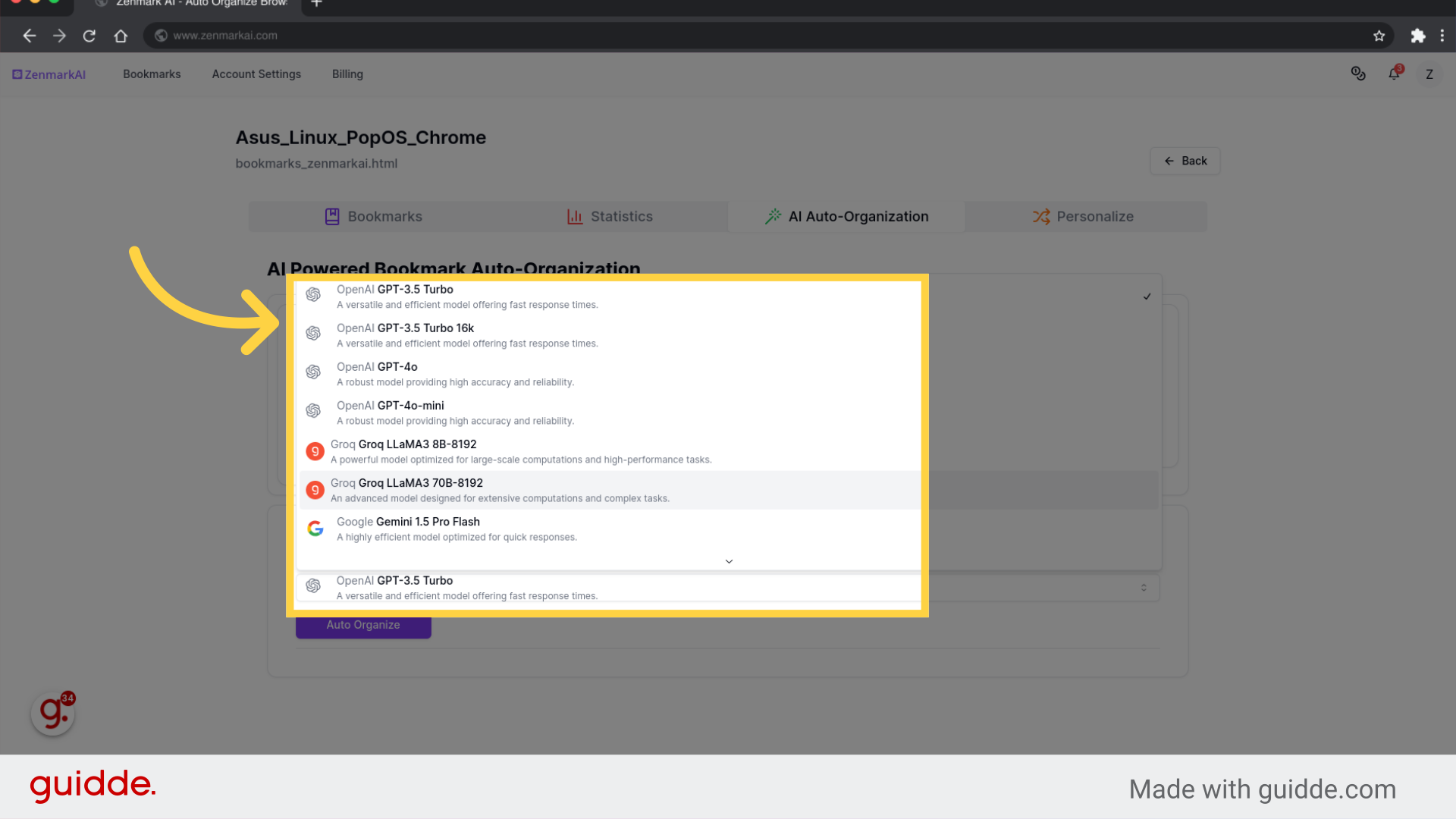Open the Z user avatar menu
Screen dimensions: 1456x819
pos(1429,74)
